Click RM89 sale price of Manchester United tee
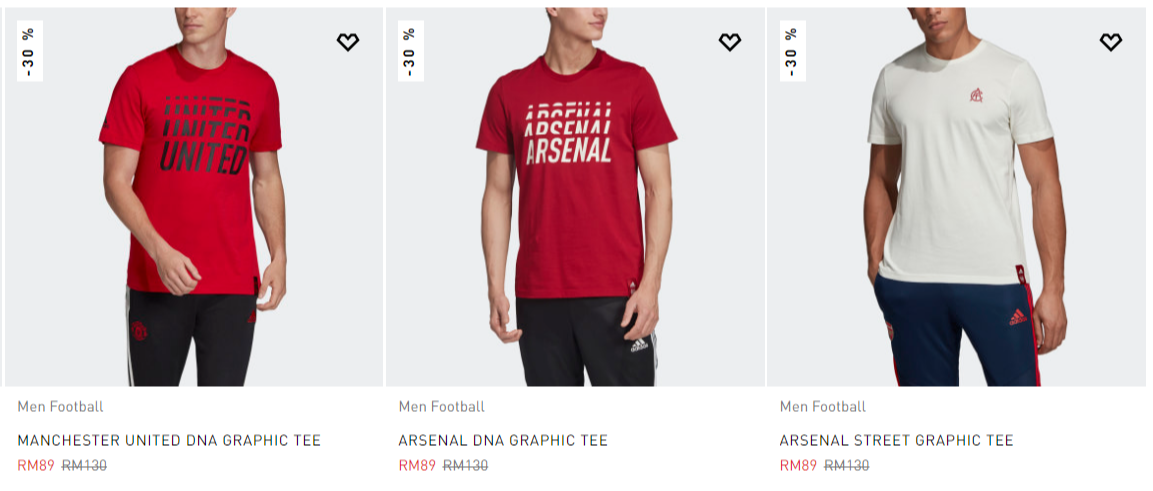 (x=36, y=465)
